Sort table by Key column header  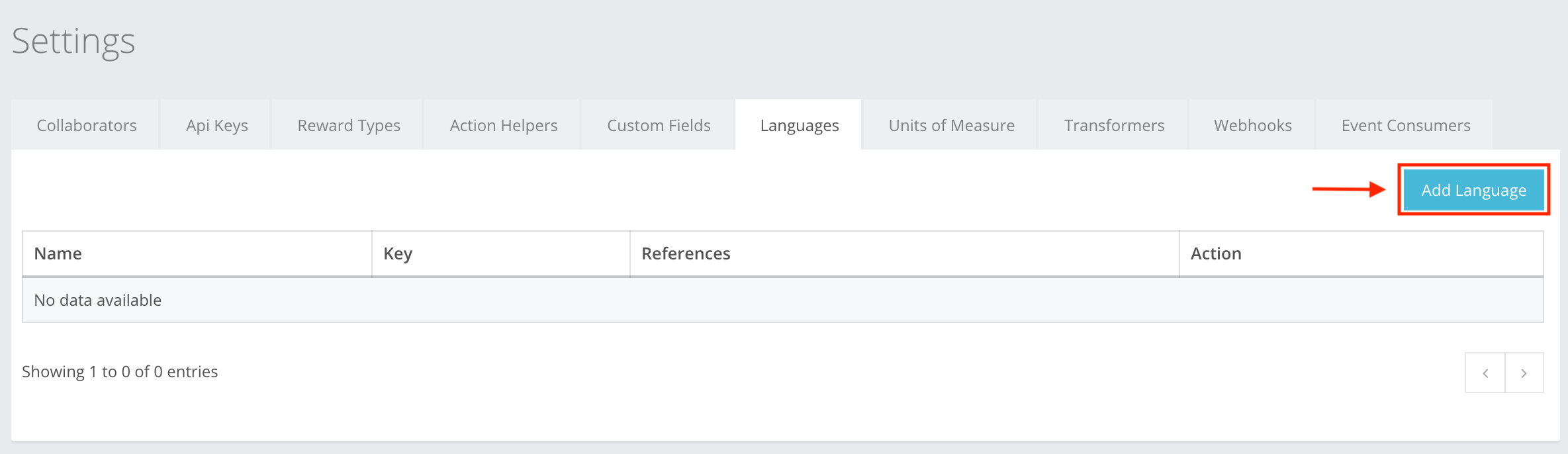point(398,253)
